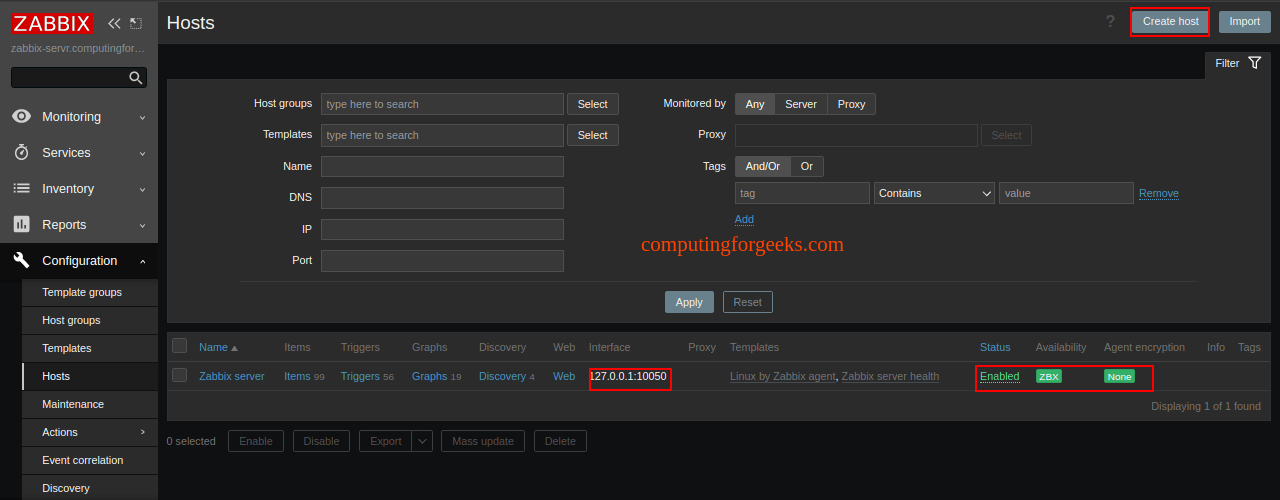
Task: Open Discovery in Configuration menu
Action: [x=90, y=488]
